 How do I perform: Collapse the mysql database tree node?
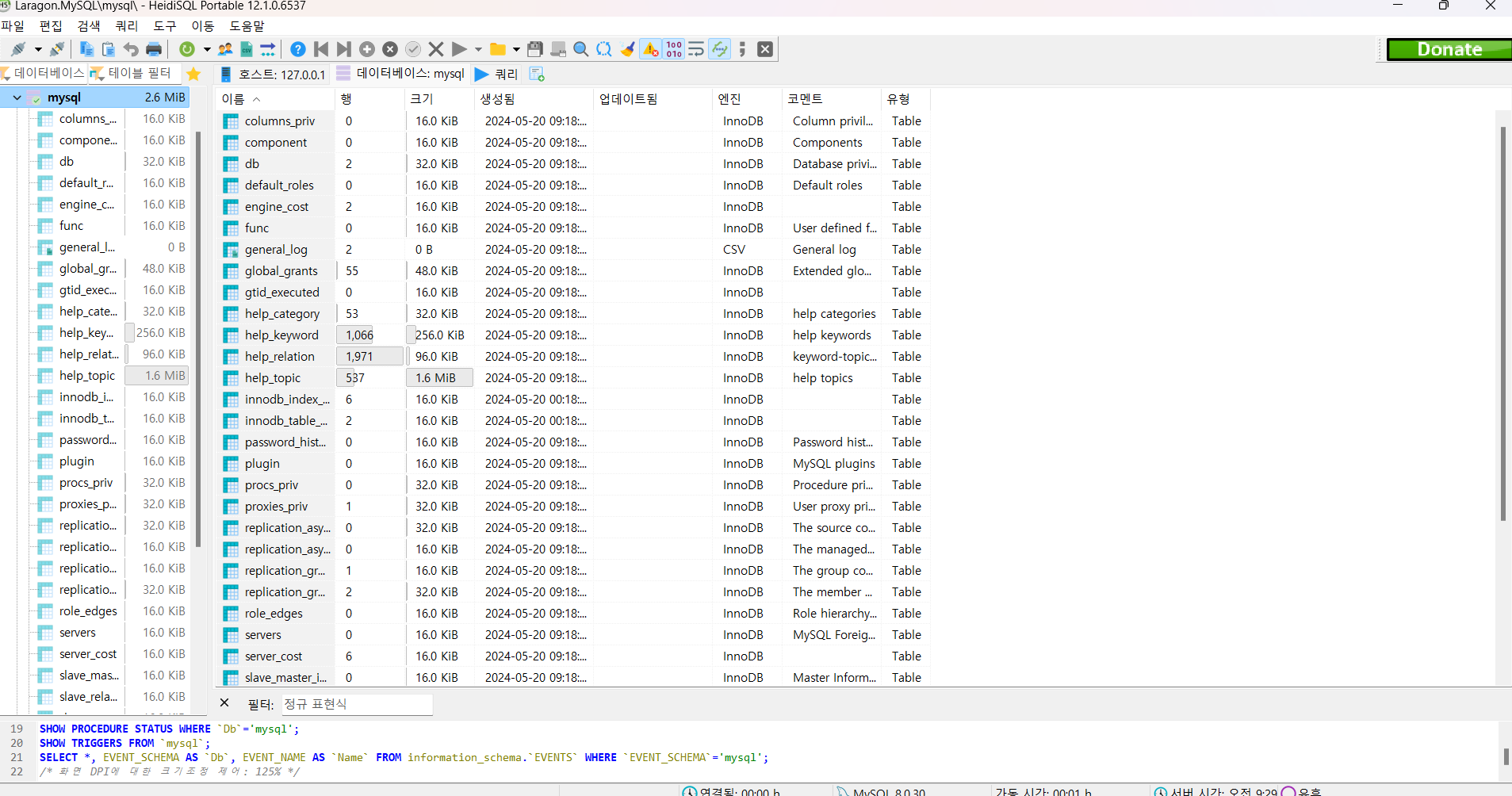(17, 98)
